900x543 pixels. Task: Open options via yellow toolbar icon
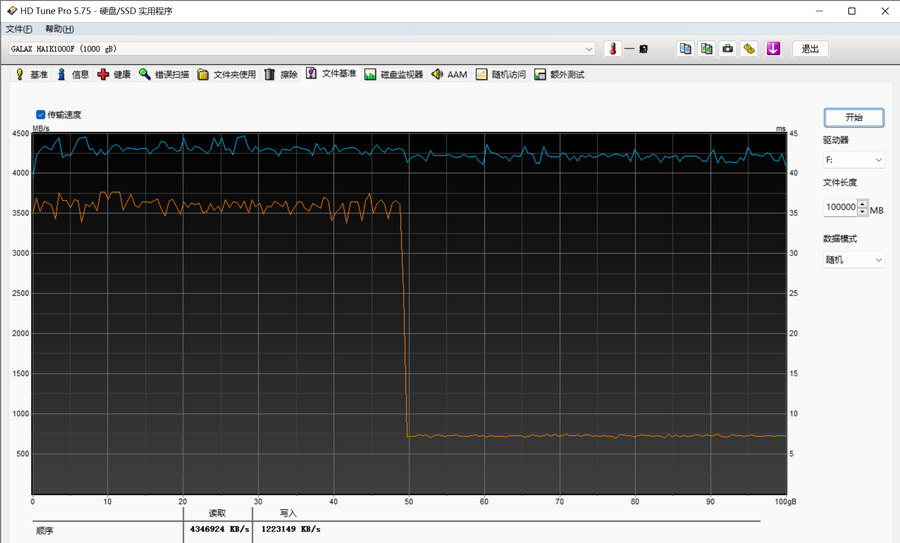749,49
